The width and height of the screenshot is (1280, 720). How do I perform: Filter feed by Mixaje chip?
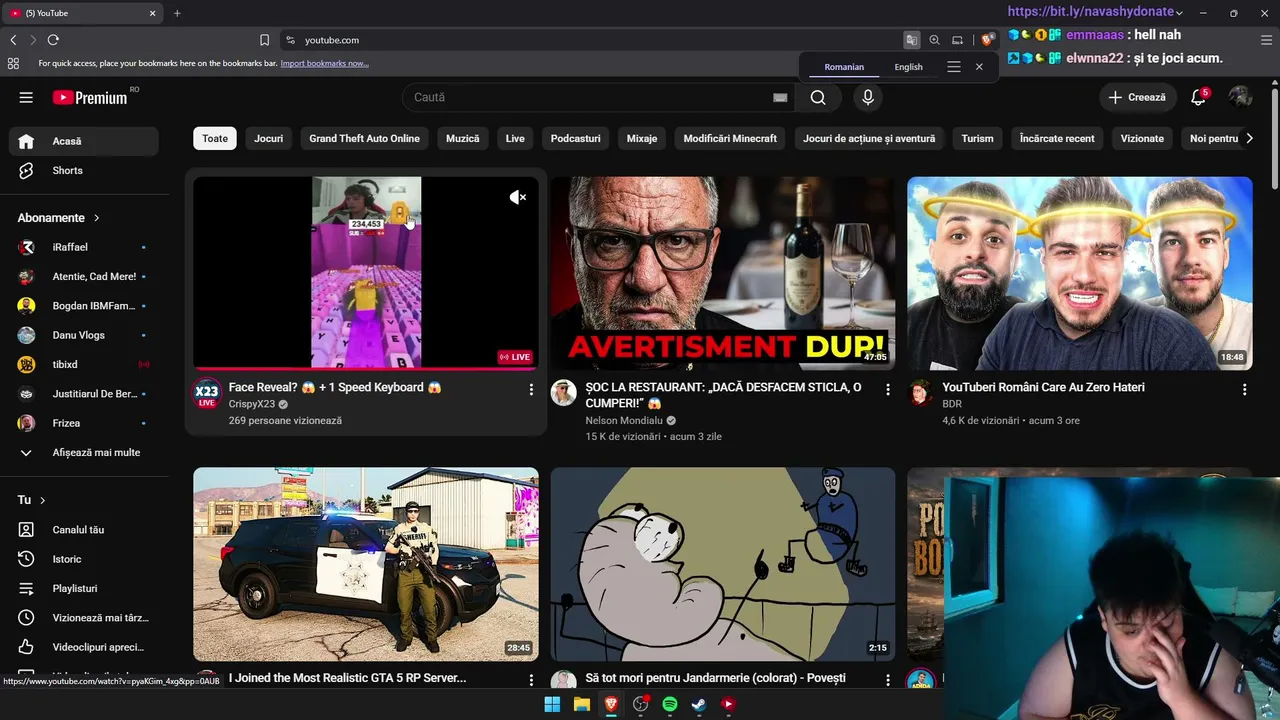click(642, 138)
